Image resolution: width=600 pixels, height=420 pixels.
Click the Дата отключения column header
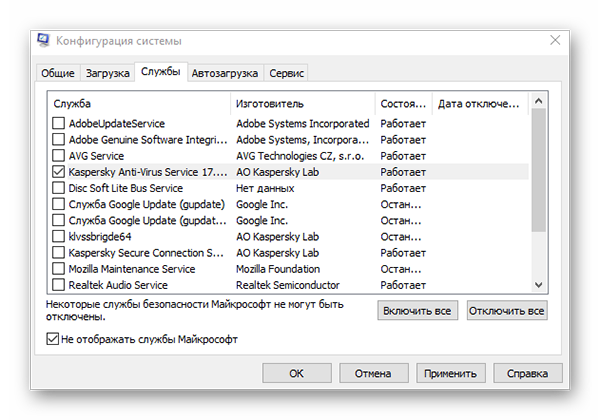(480, 104)
